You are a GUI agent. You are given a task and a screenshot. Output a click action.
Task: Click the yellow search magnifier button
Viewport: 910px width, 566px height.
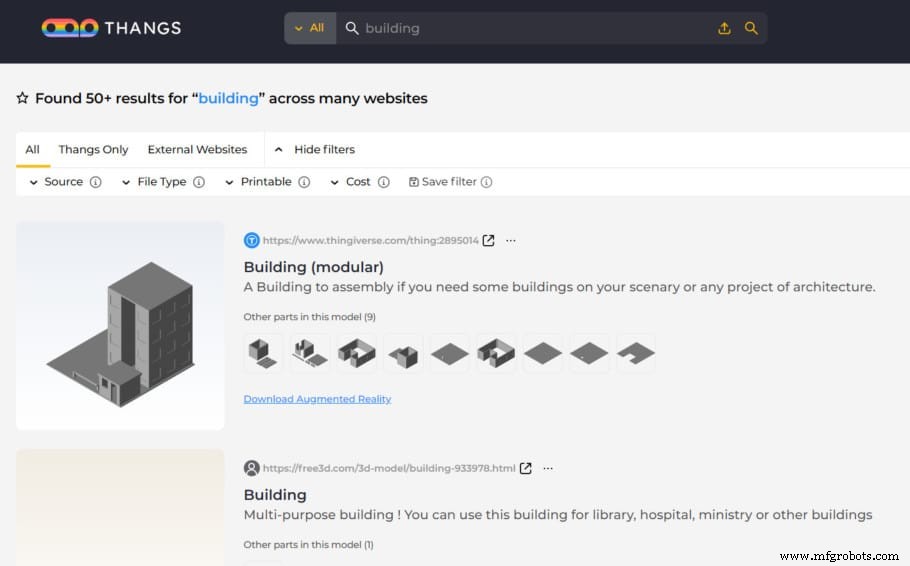751,28
